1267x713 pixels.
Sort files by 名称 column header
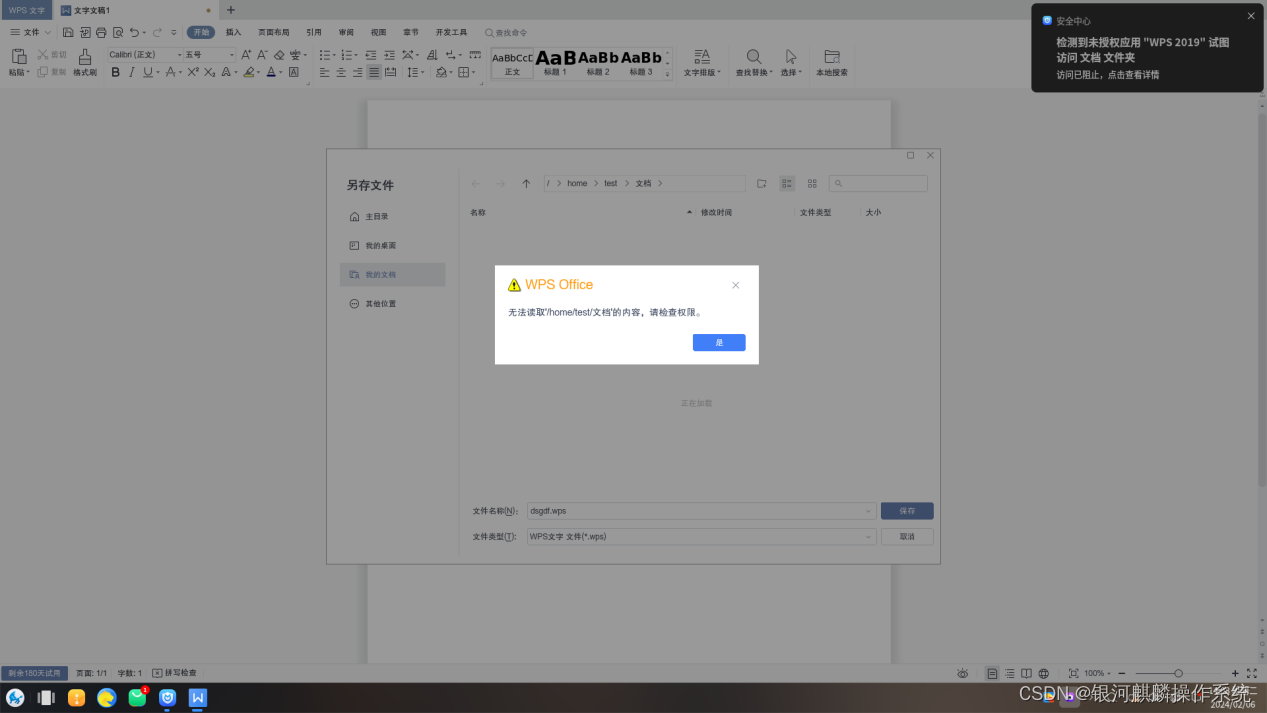478,213
